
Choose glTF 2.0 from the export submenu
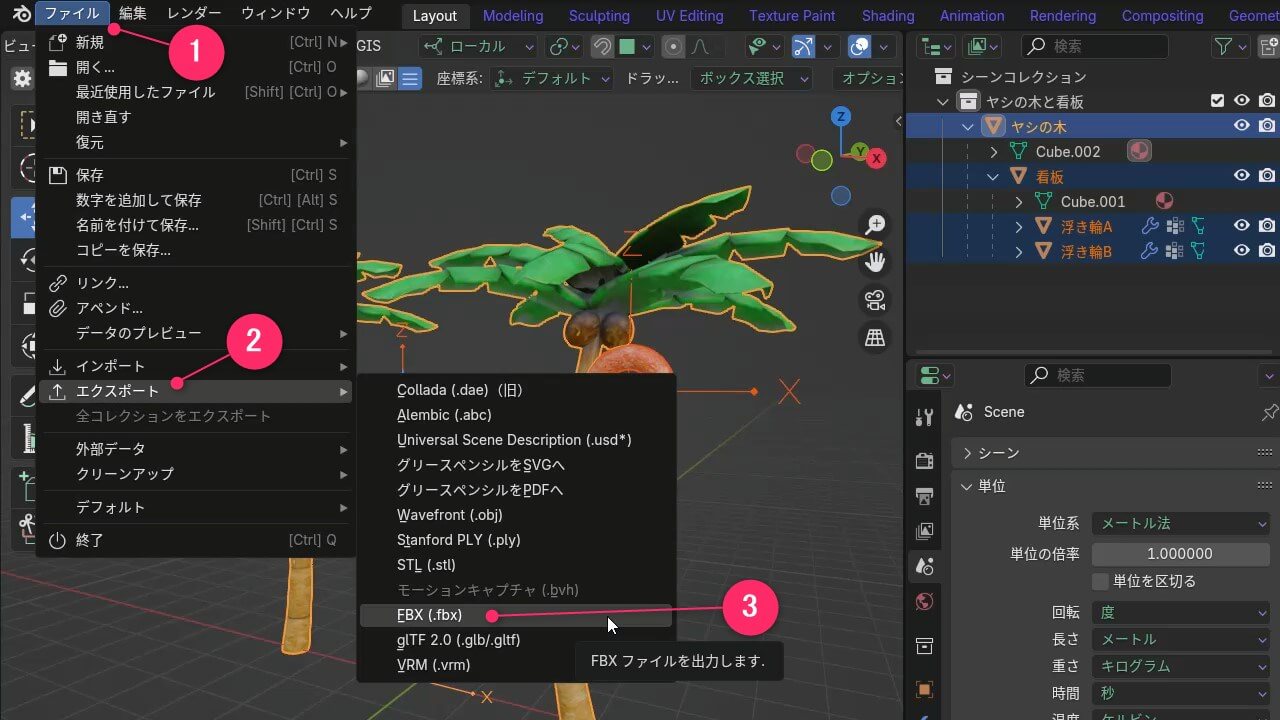(x=458, y=640)
